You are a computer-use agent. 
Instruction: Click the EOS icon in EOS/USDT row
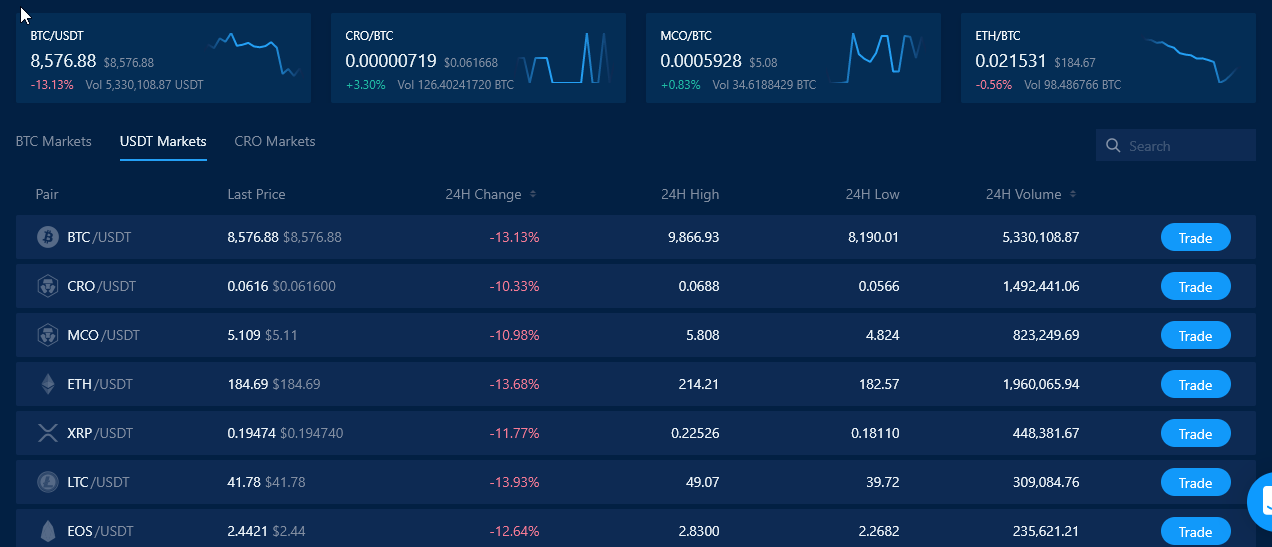click(x=47, y=531)
